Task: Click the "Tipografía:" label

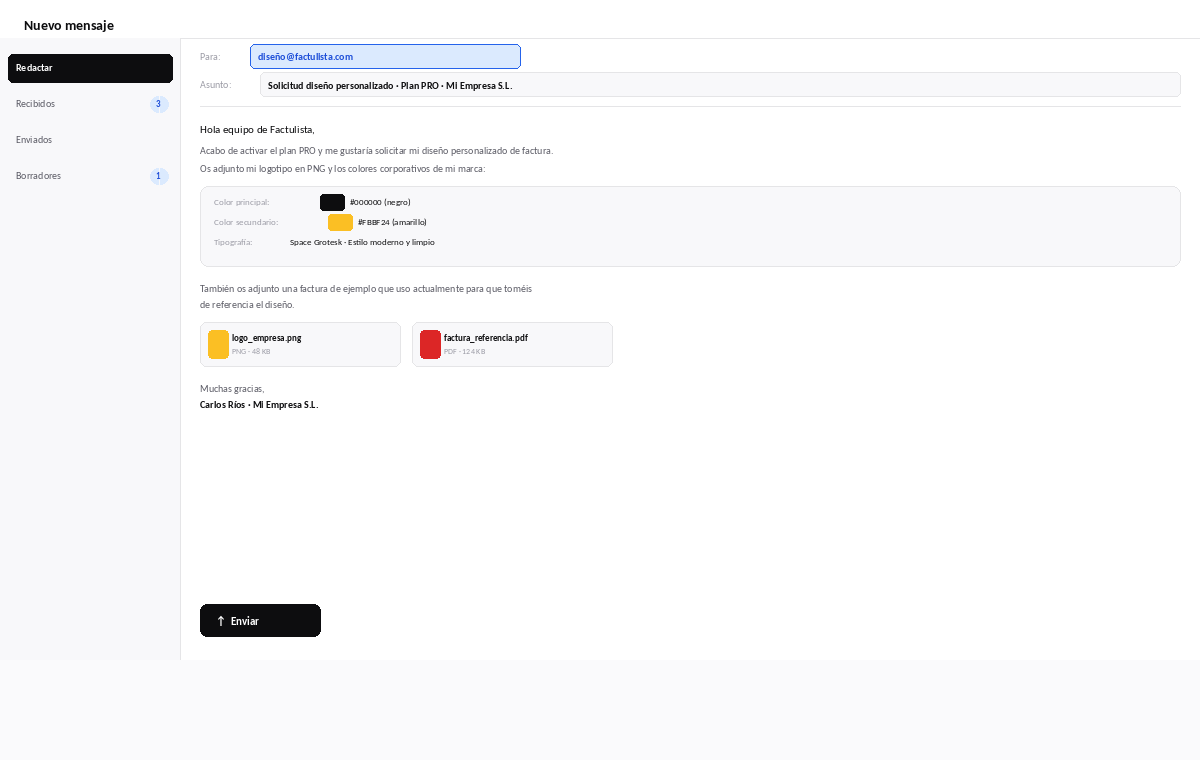Action: (x=233, y=242)
